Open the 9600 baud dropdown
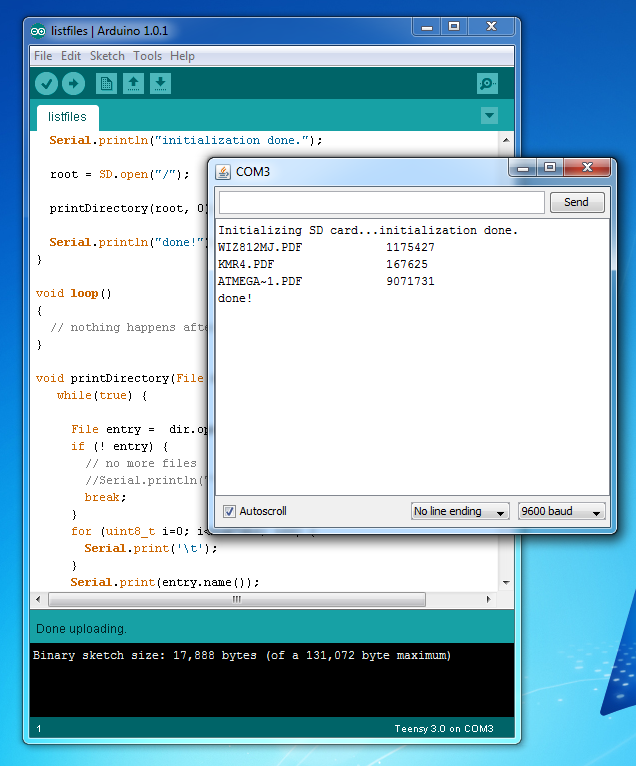Viewport: 636px width, 766px height. (561, 511)
